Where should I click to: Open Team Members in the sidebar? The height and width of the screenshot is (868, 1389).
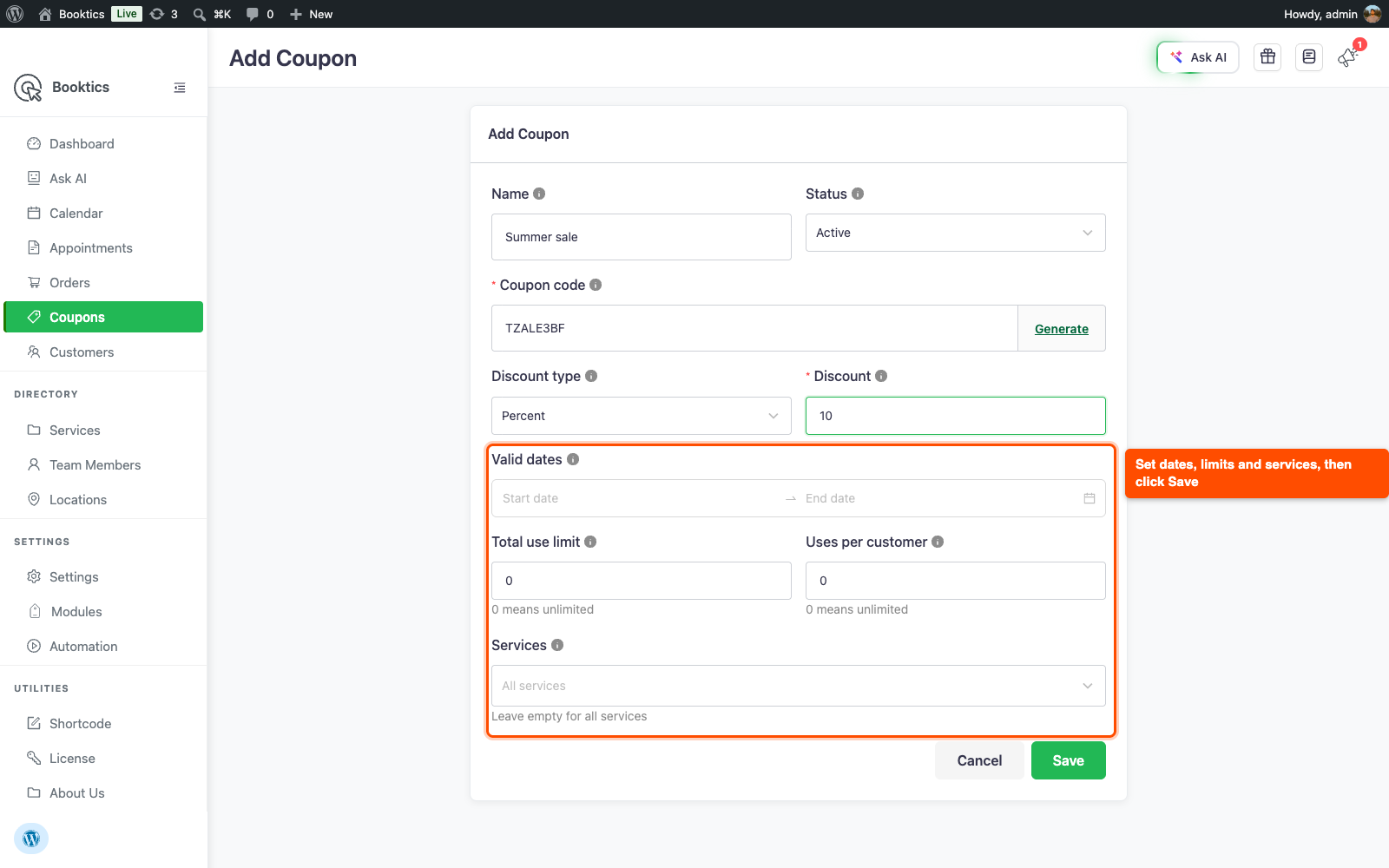click(103, 465)
